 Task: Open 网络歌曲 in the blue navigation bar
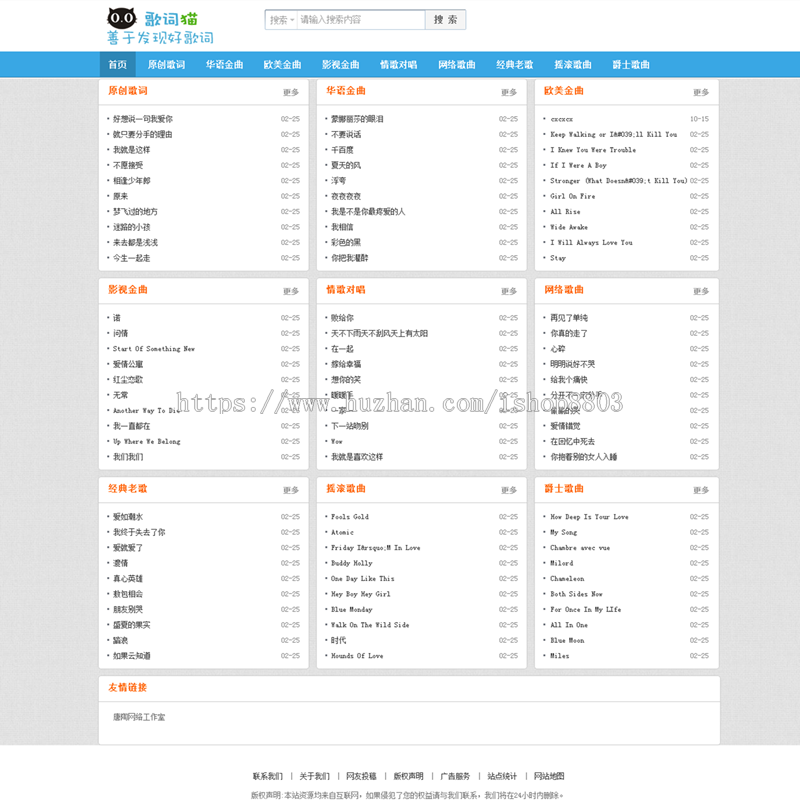click(457, 65)
